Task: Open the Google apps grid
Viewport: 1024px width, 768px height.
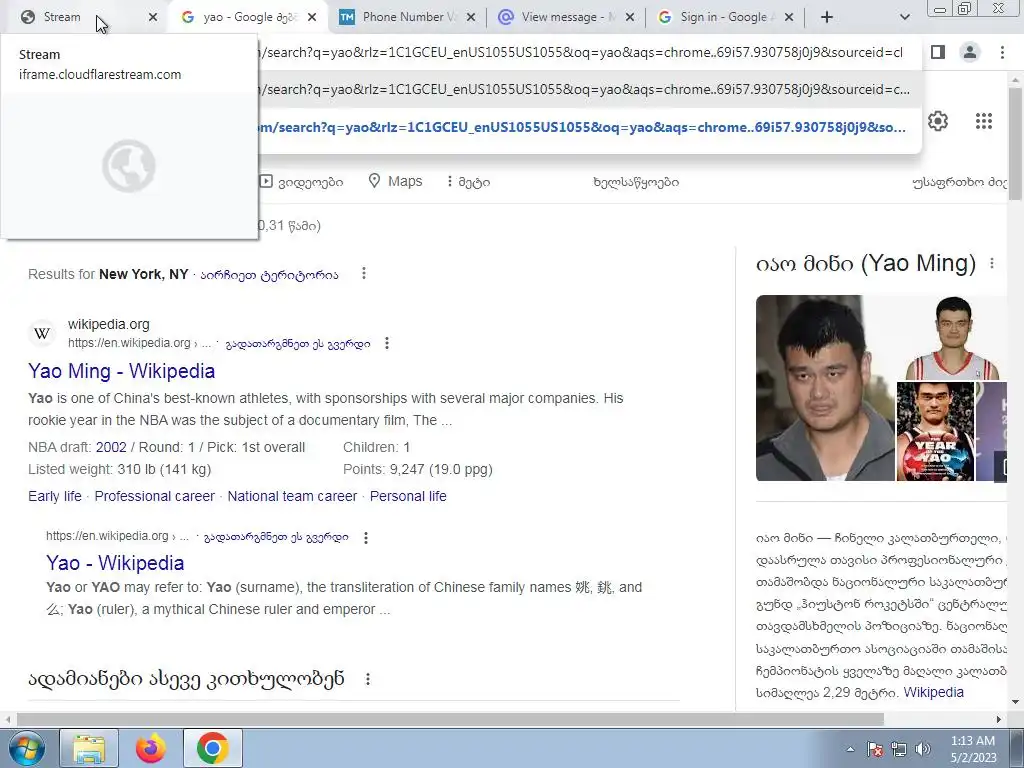Action: (x=984, y=121)
